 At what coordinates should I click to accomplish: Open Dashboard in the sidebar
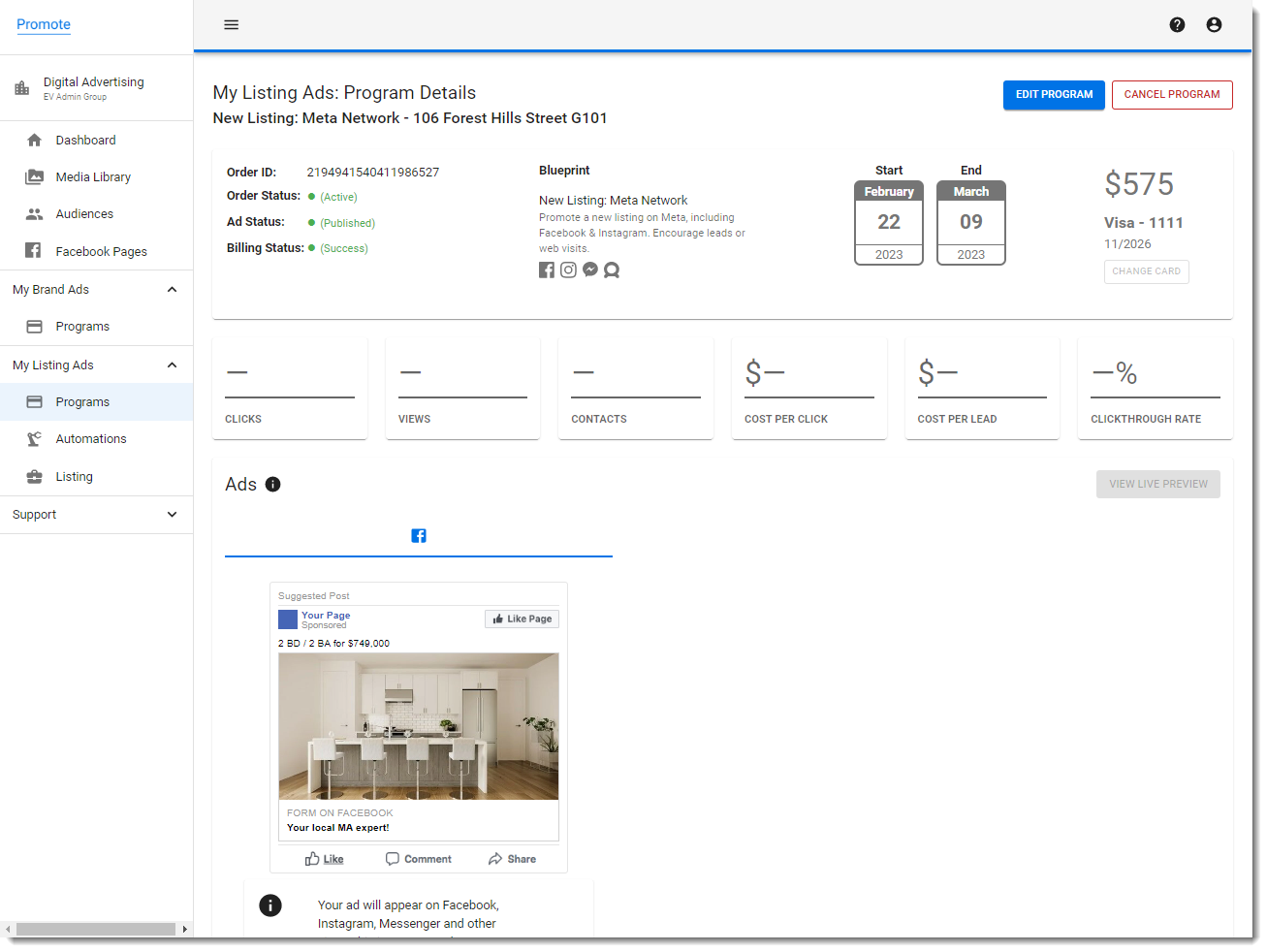tap(85, 141)
